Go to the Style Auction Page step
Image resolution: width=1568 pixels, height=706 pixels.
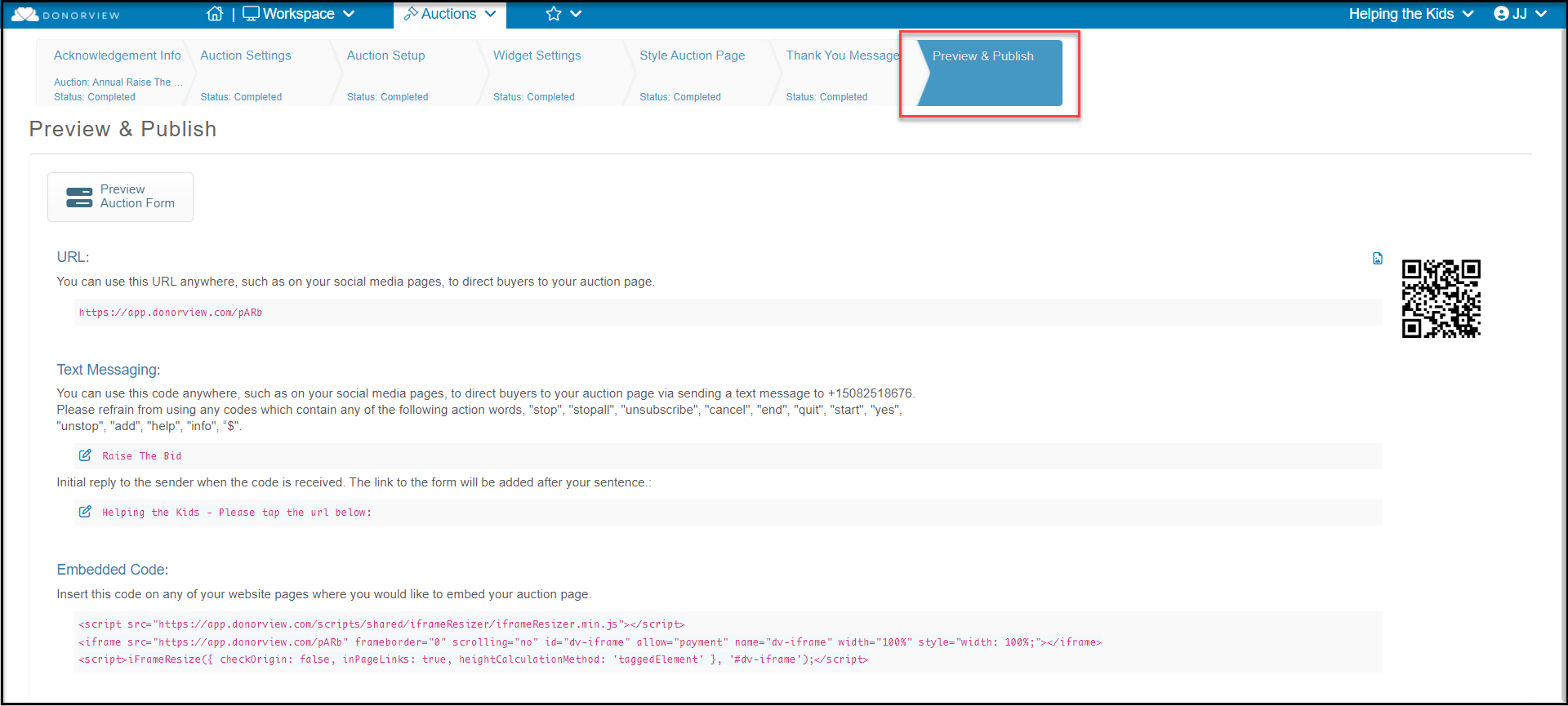point(693,56)
